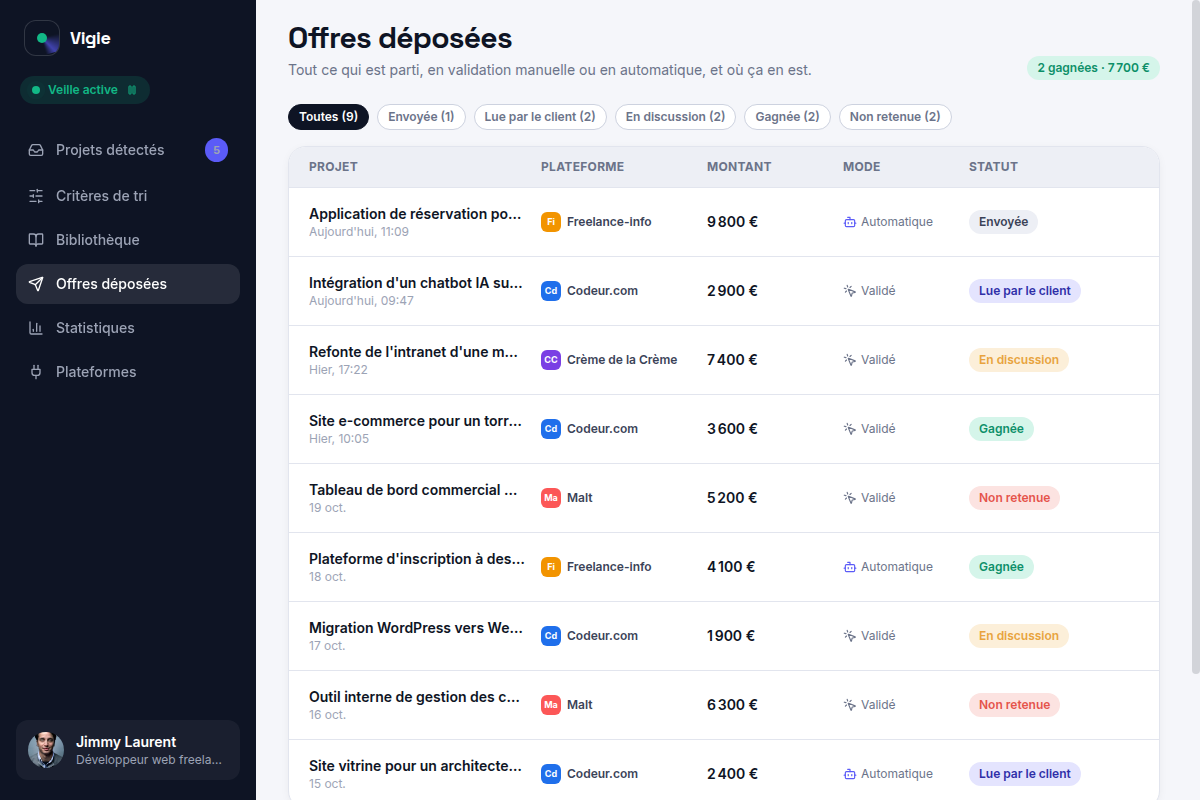Click the Validé cursor icon in 6 300 € row
This screenshot has height=800, width=1200.
pyautogui.click(x=850, y=705)
